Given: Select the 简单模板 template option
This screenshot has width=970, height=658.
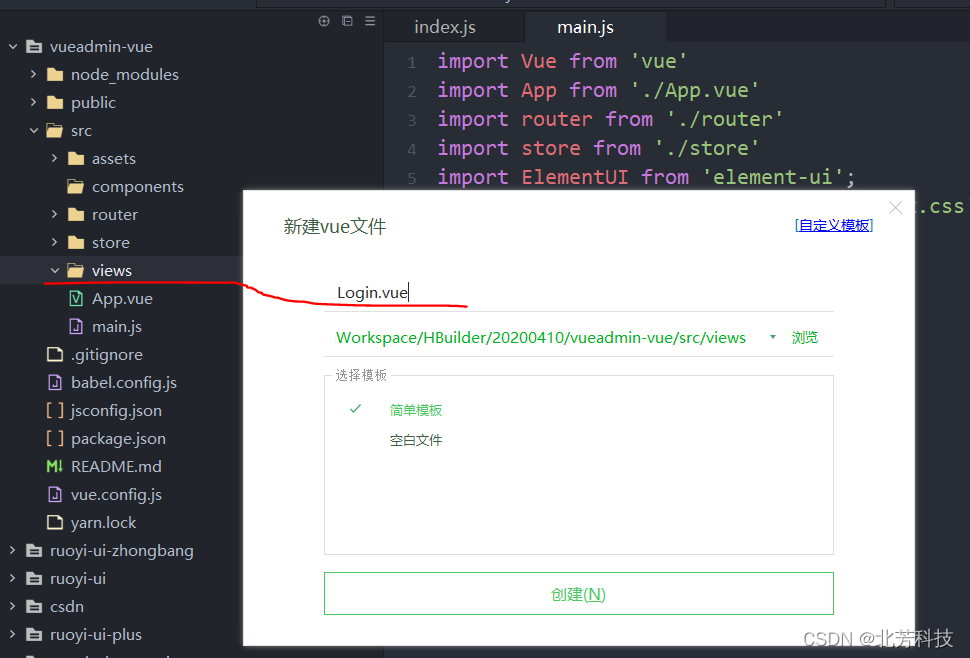Looking at the screenshot, I should (x=416, y=410).
